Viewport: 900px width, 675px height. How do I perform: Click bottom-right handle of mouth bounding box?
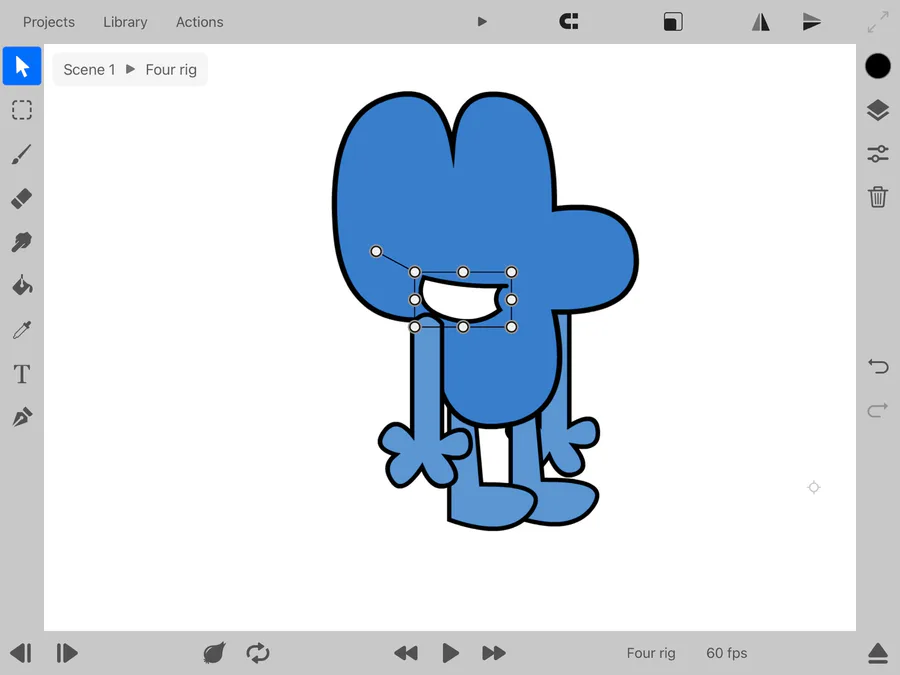click(x=511, y=327)
